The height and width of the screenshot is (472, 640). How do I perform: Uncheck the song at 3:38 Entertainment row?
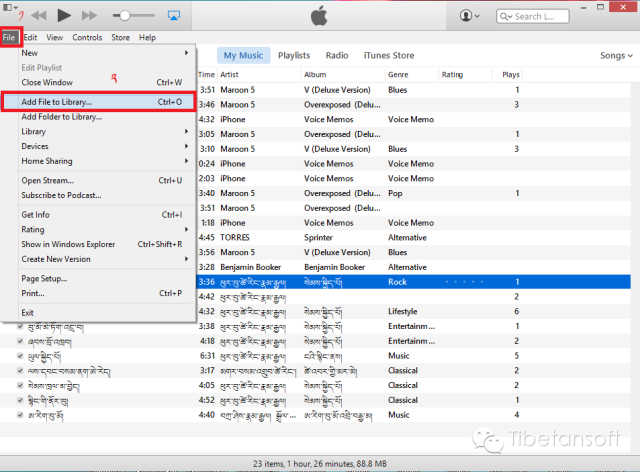tap(20, 327)
